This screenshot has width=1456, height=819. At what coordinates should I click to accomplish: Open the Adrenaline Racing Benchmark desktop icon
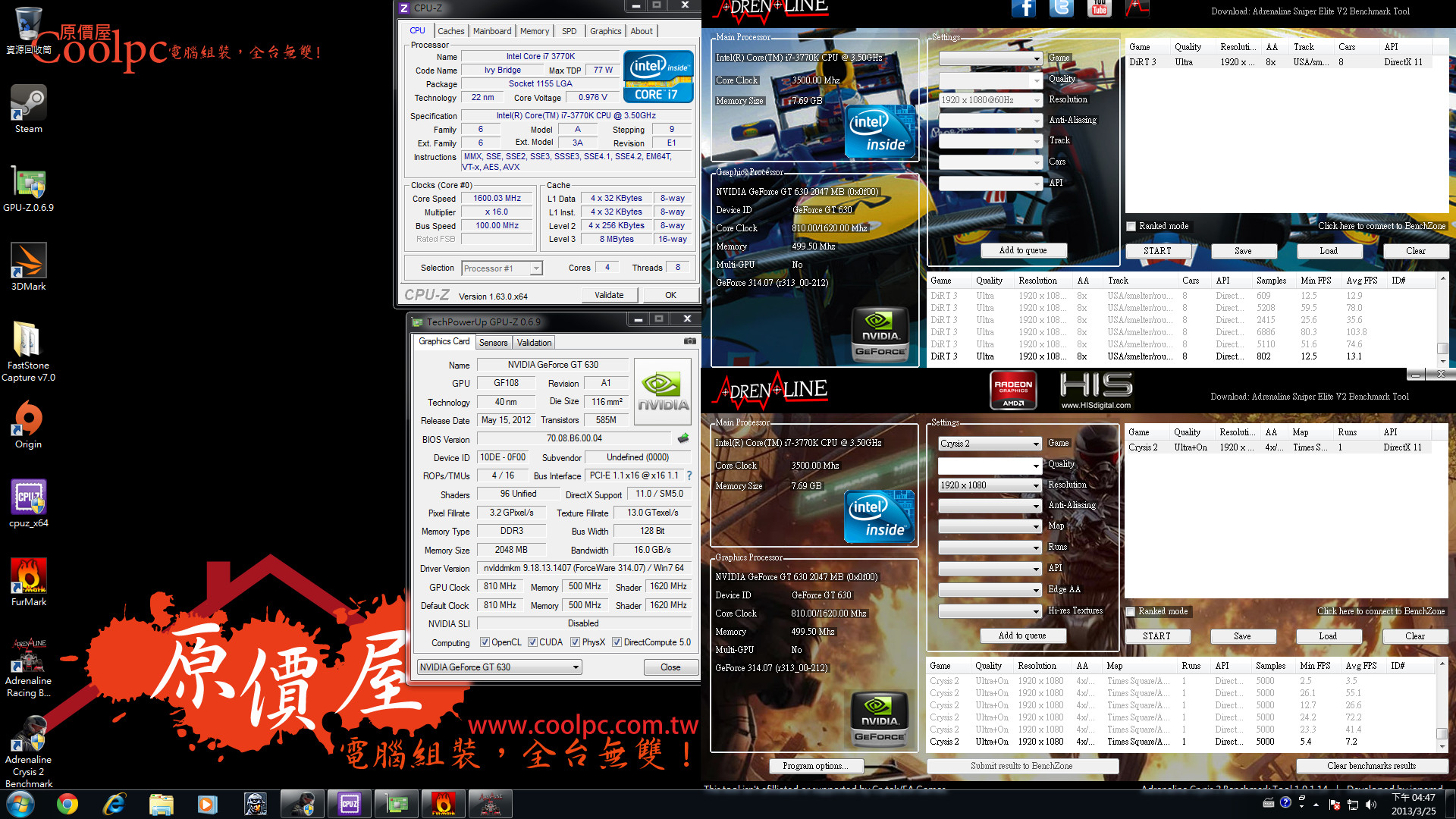tap(28, 667)
